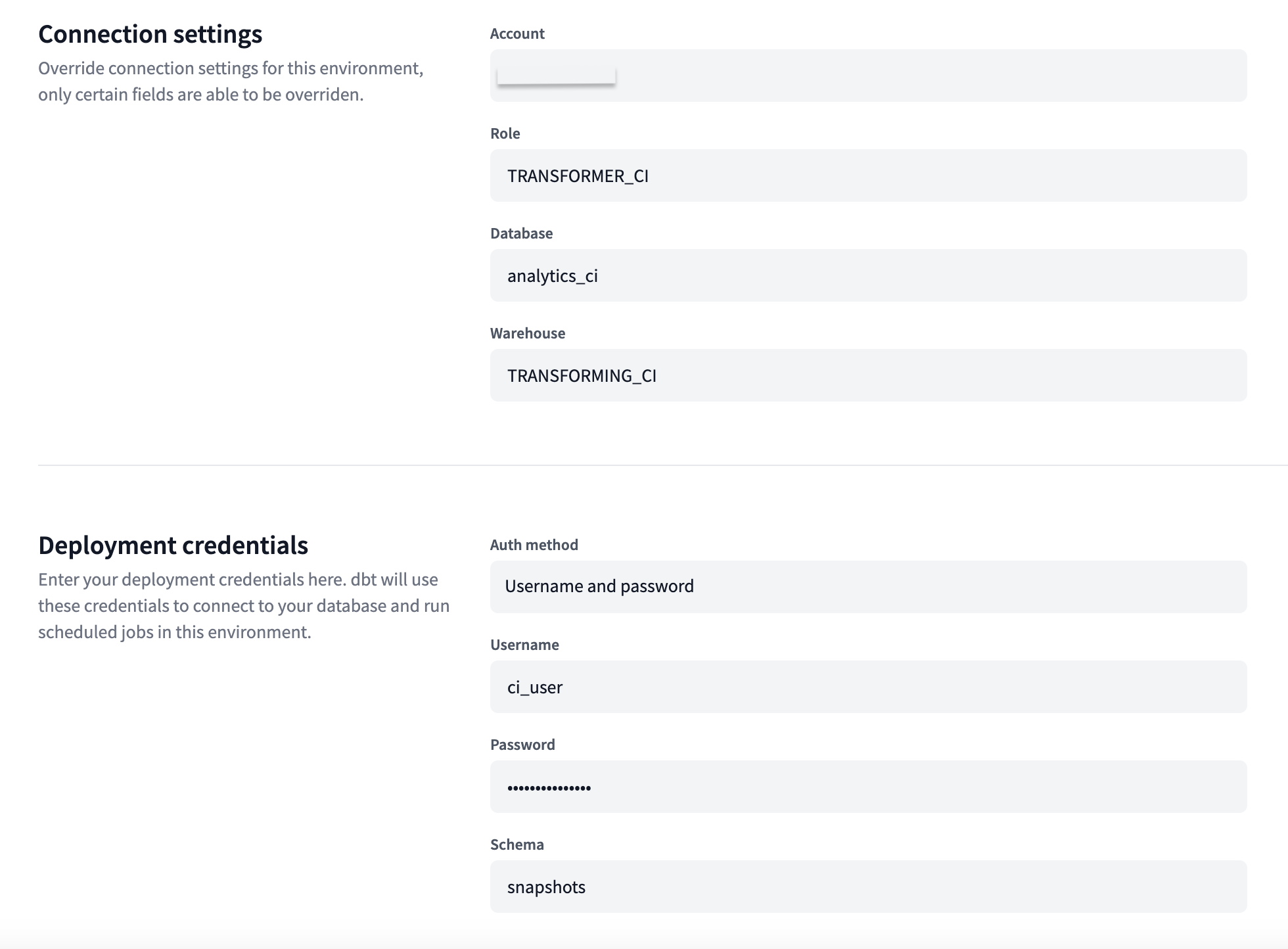Select the Username and password auth option
Viewport: 1288px width, 949px height.
(x=600, y=587)
